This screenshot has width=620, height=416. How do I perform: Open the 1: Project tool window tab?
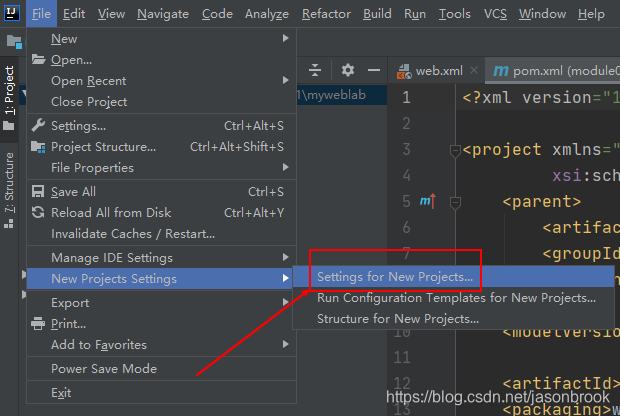[9, 99]
